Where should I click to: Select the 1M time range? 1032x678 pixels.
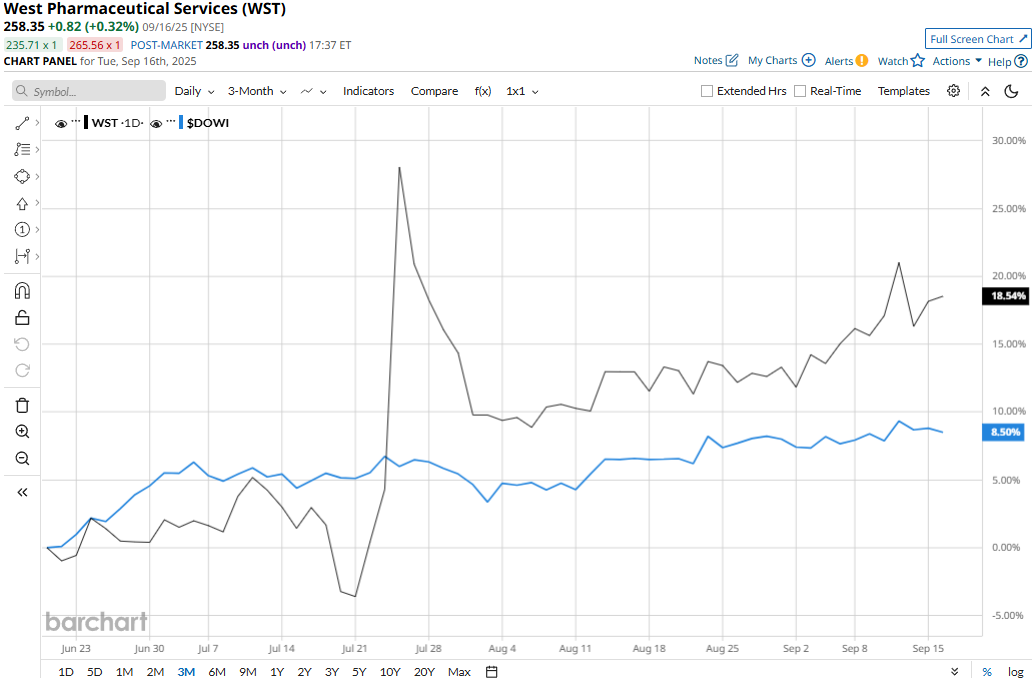[124, 671]
